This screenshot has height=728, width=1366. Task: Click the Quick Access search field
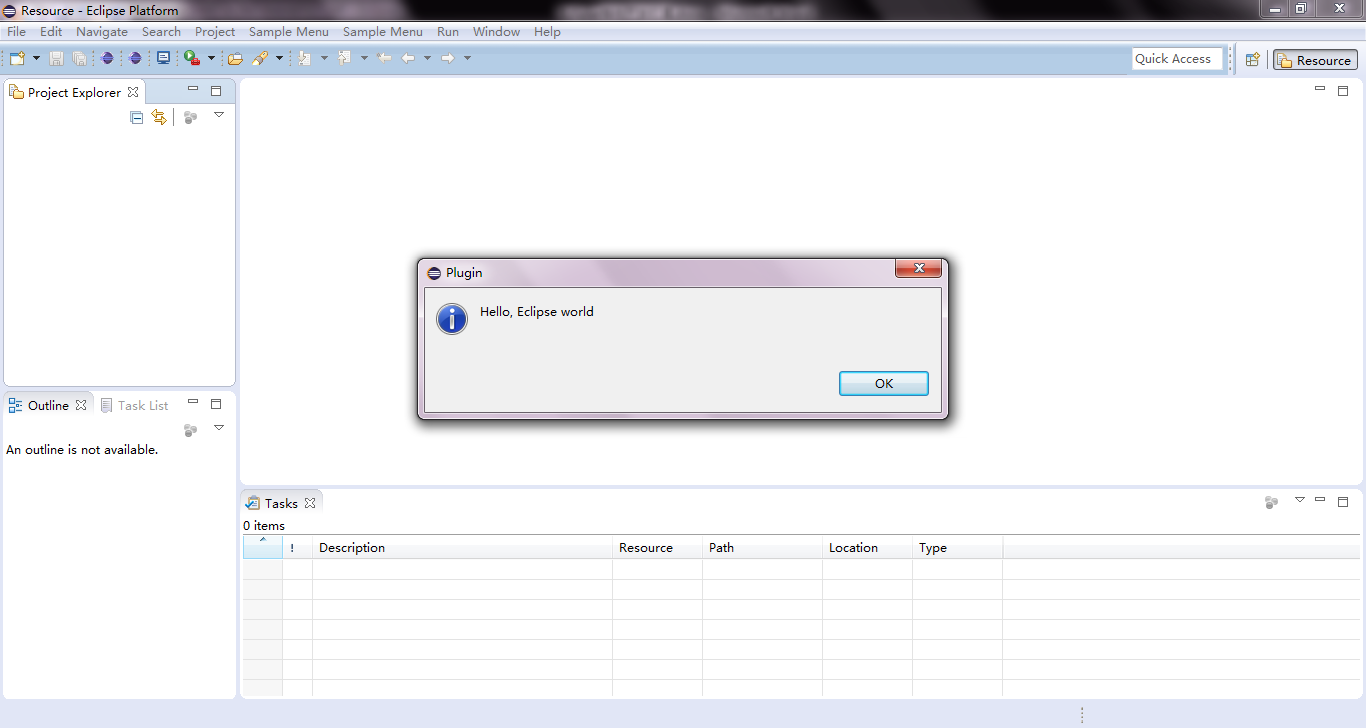pos(1178,59)
